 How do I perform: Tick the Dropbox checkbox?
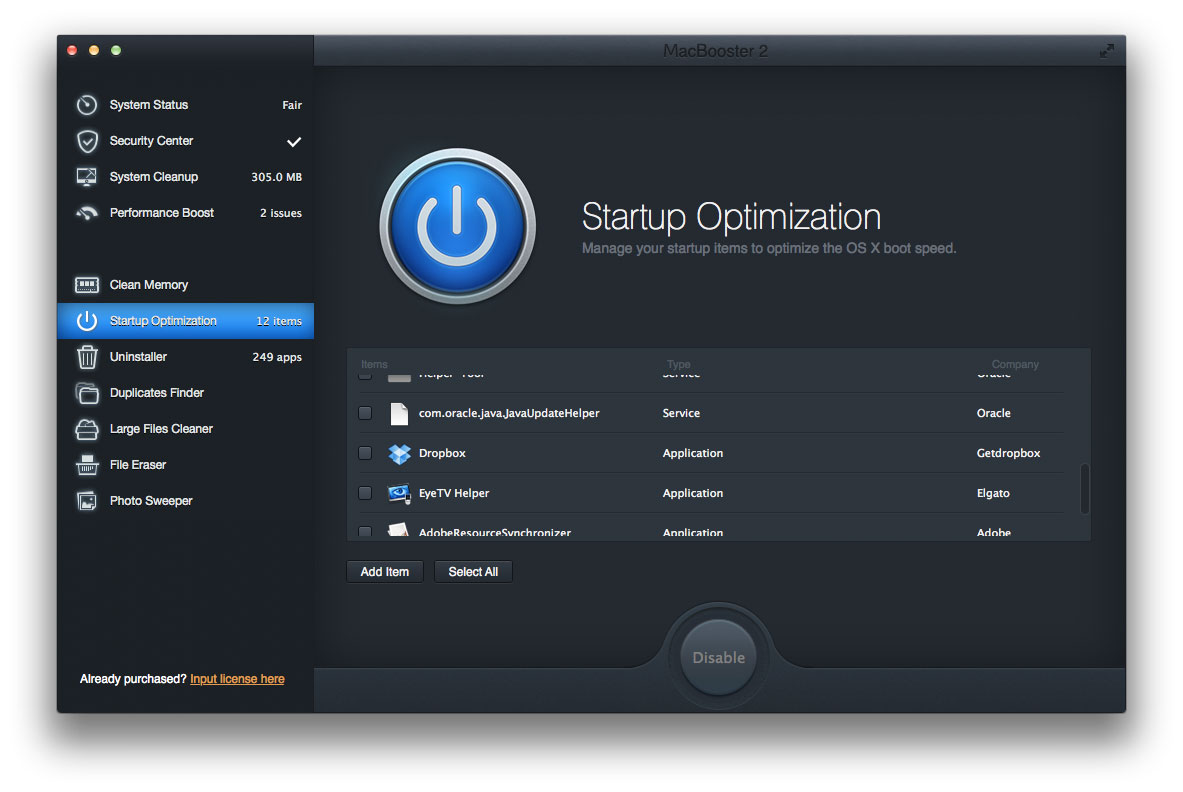click(x=365, y=453)
